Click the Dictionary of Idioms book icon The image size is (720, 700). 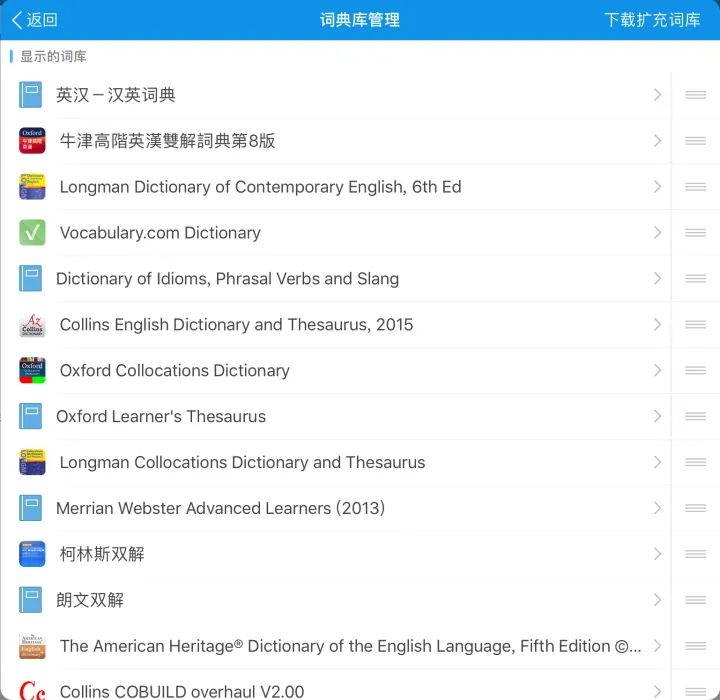click(31, 278)
